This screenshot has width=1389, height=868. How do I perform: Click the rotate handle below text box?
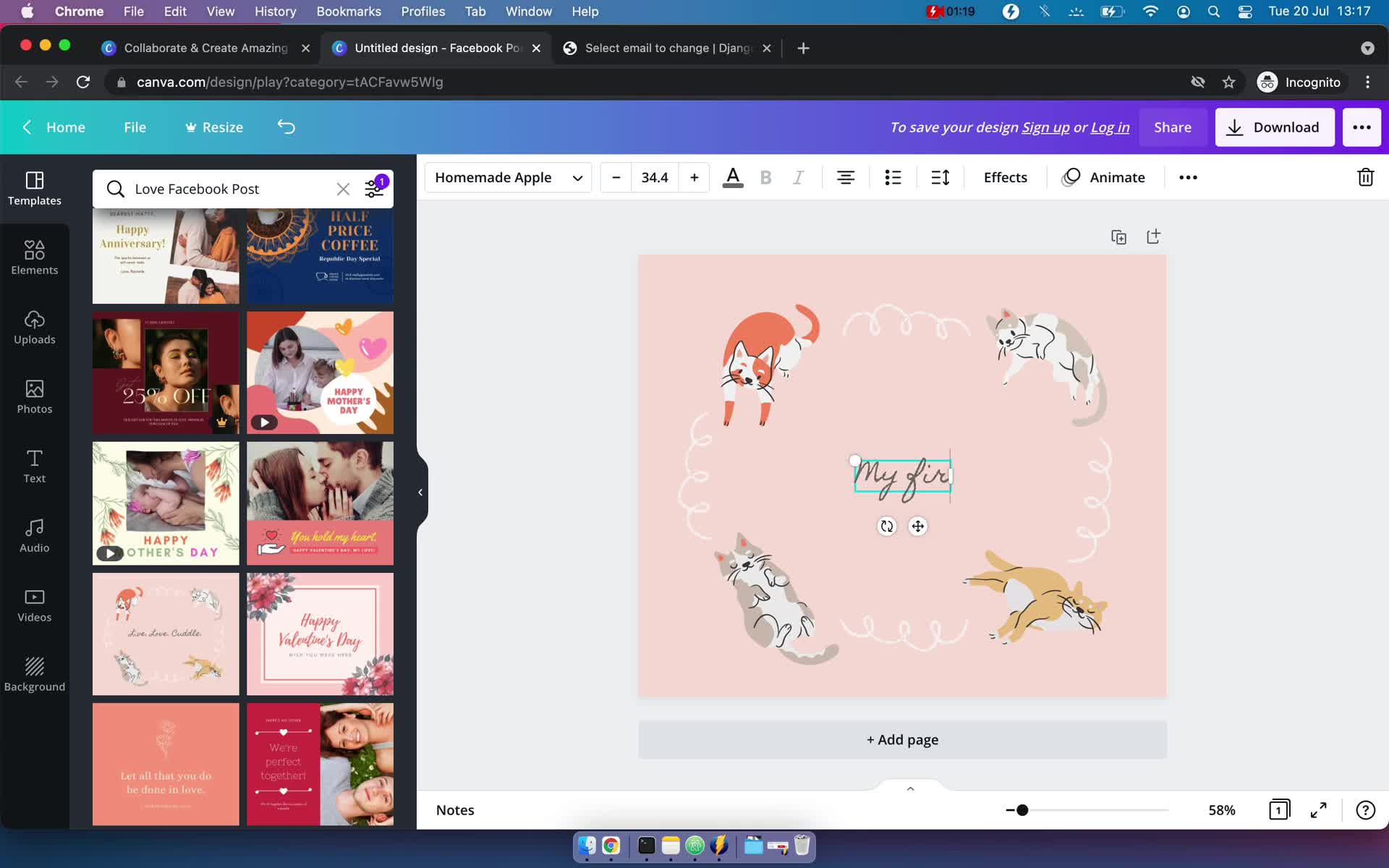887,526
